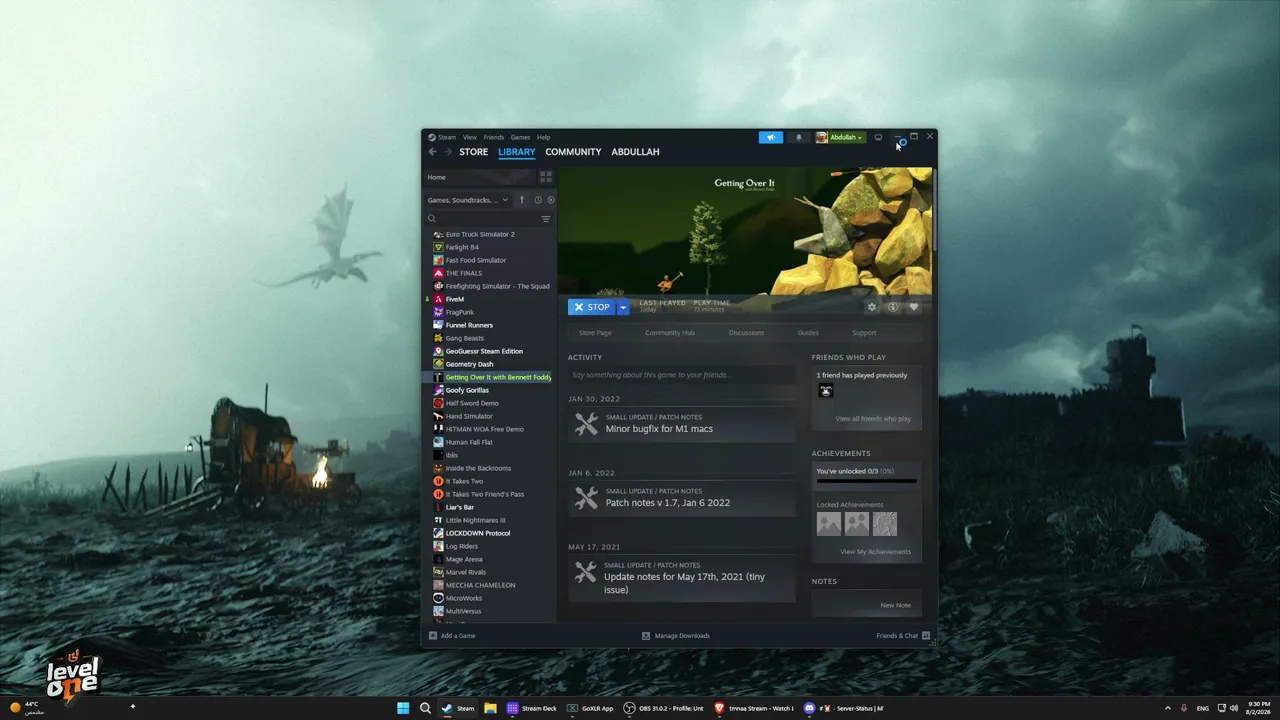The image size is (1280, 720).
Task: Click the Euro Truck Simulator 2 icon
Action: pyautogui.click(x=438, y=234)
